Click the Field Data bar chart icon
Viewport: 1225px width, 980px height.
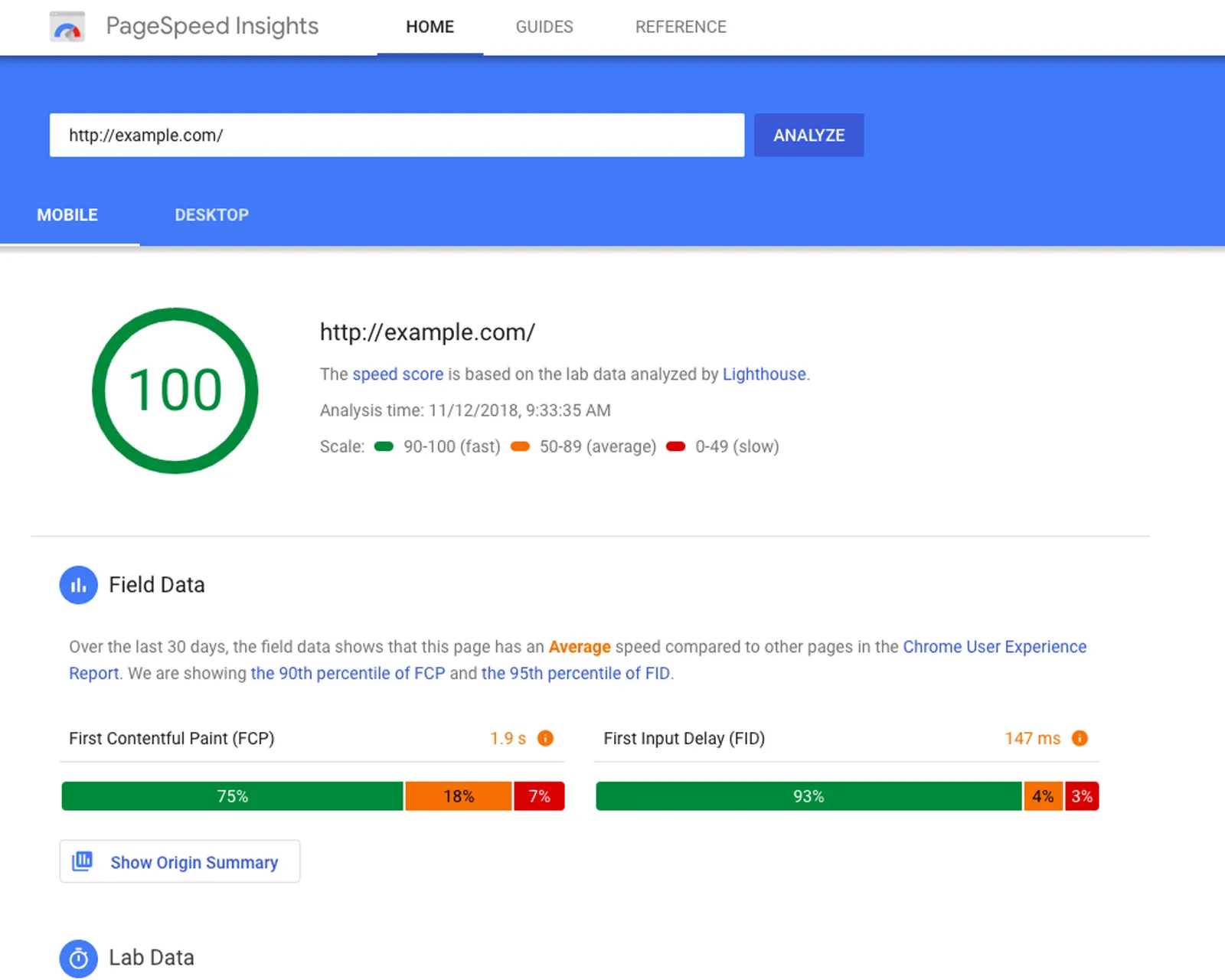pyautogui.click(x=78, y=585)
